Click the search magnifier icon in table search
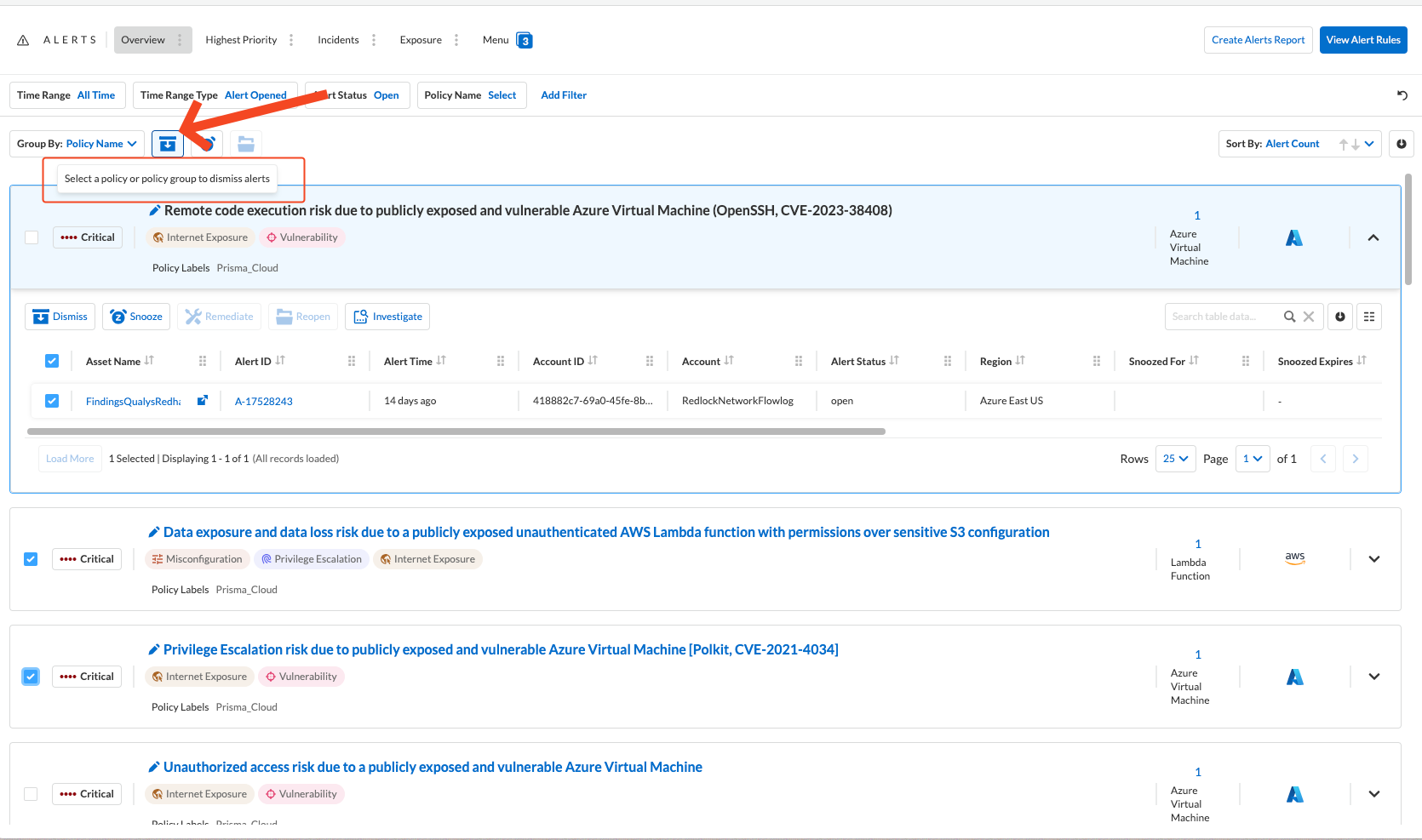Screen dimensions: 1422x840 click(1290, 317)
